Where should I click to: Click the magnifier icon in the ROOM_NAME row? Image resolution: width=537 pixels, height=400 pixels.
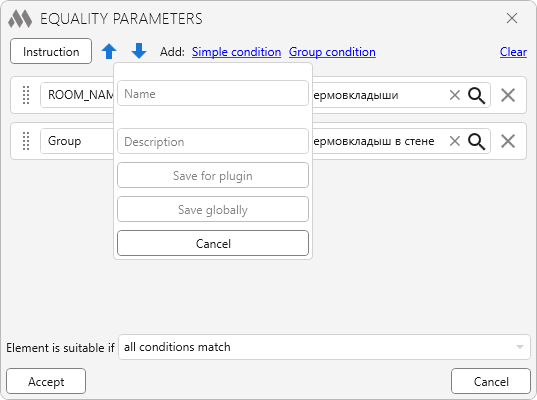tap(476, 95)
